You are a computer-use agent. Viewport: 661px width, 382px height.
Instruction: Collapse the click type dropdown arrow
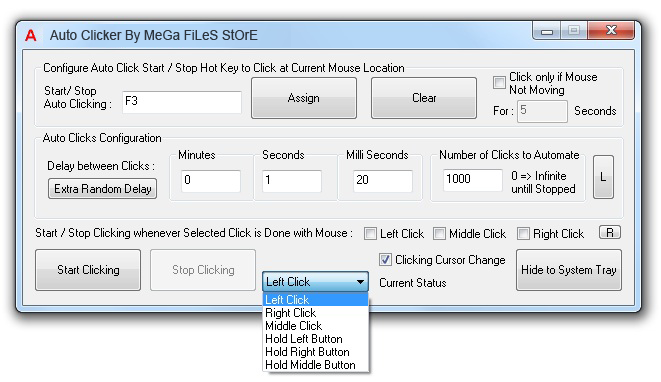click(360, 282)
